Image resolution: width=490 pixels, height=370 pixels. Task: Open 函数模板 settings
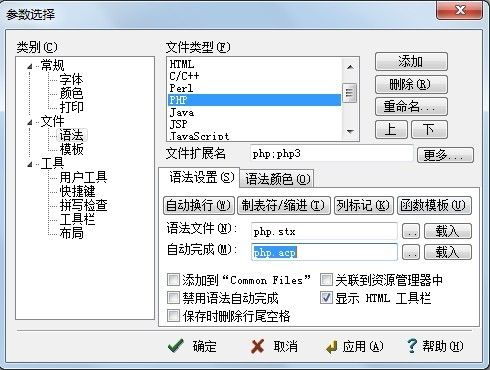pos(434,205)
